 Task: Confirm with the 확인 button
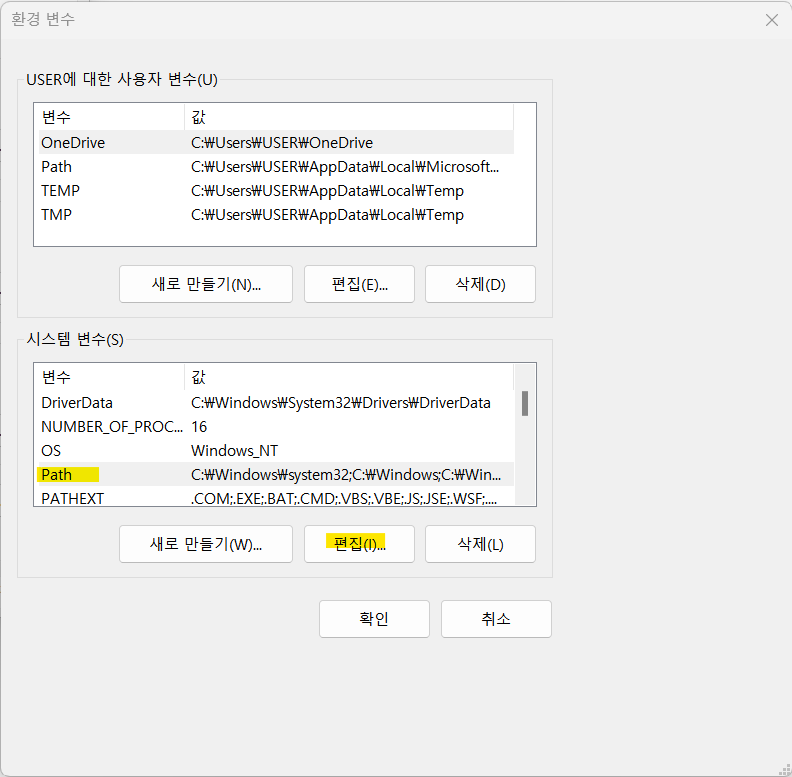[x=374, y=619]
